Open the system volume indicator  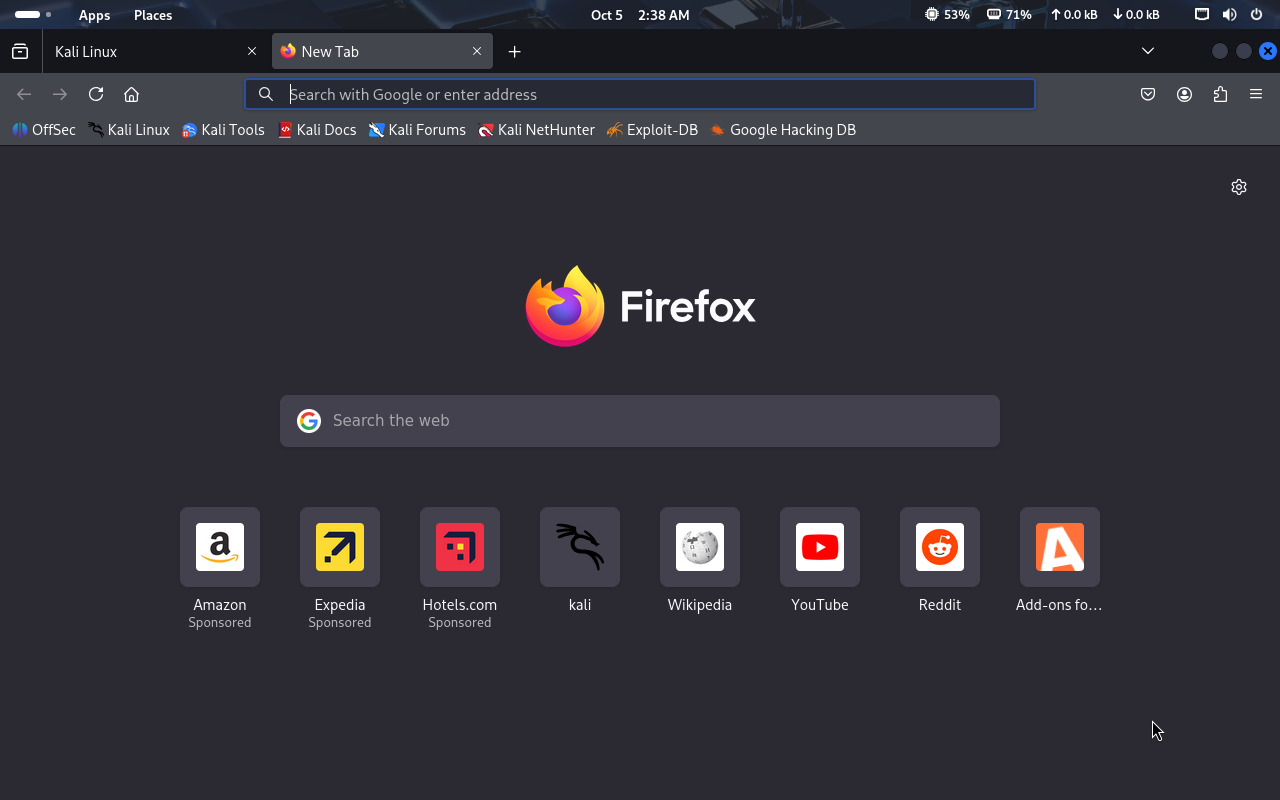pos(1229,15)
